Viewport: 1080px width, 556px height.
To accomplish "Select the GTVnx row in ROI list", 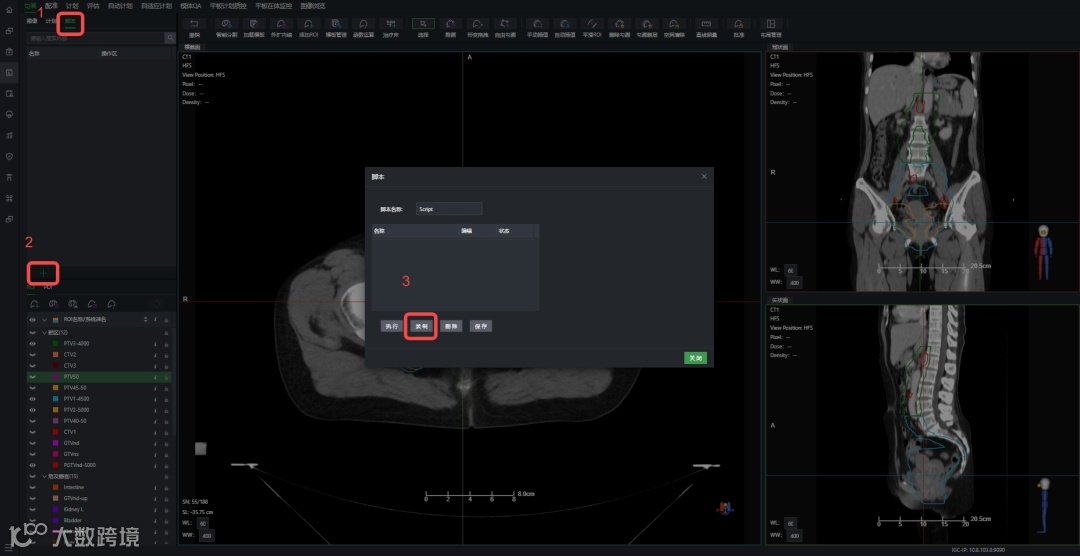I will pyautogui.click(x=100, y=454).
